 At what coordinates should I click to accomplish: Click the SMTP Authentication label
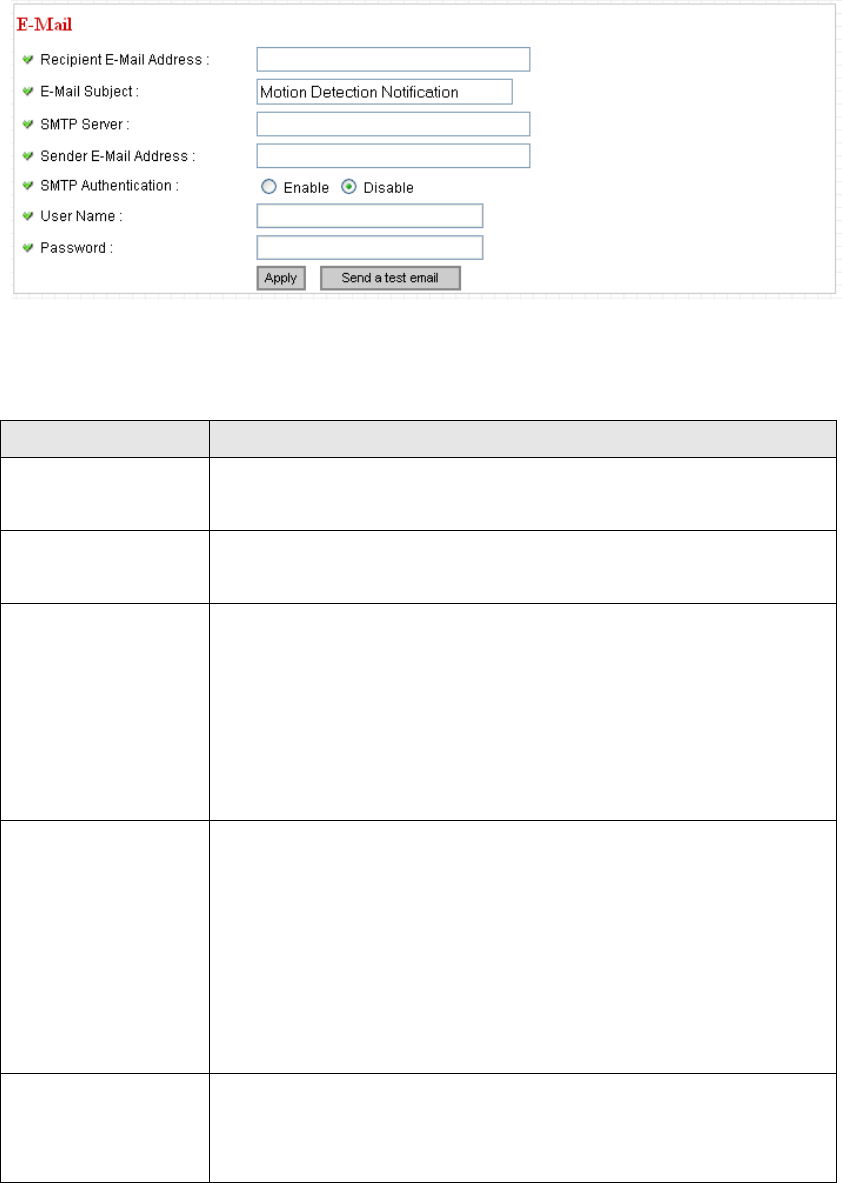point(109,185)
